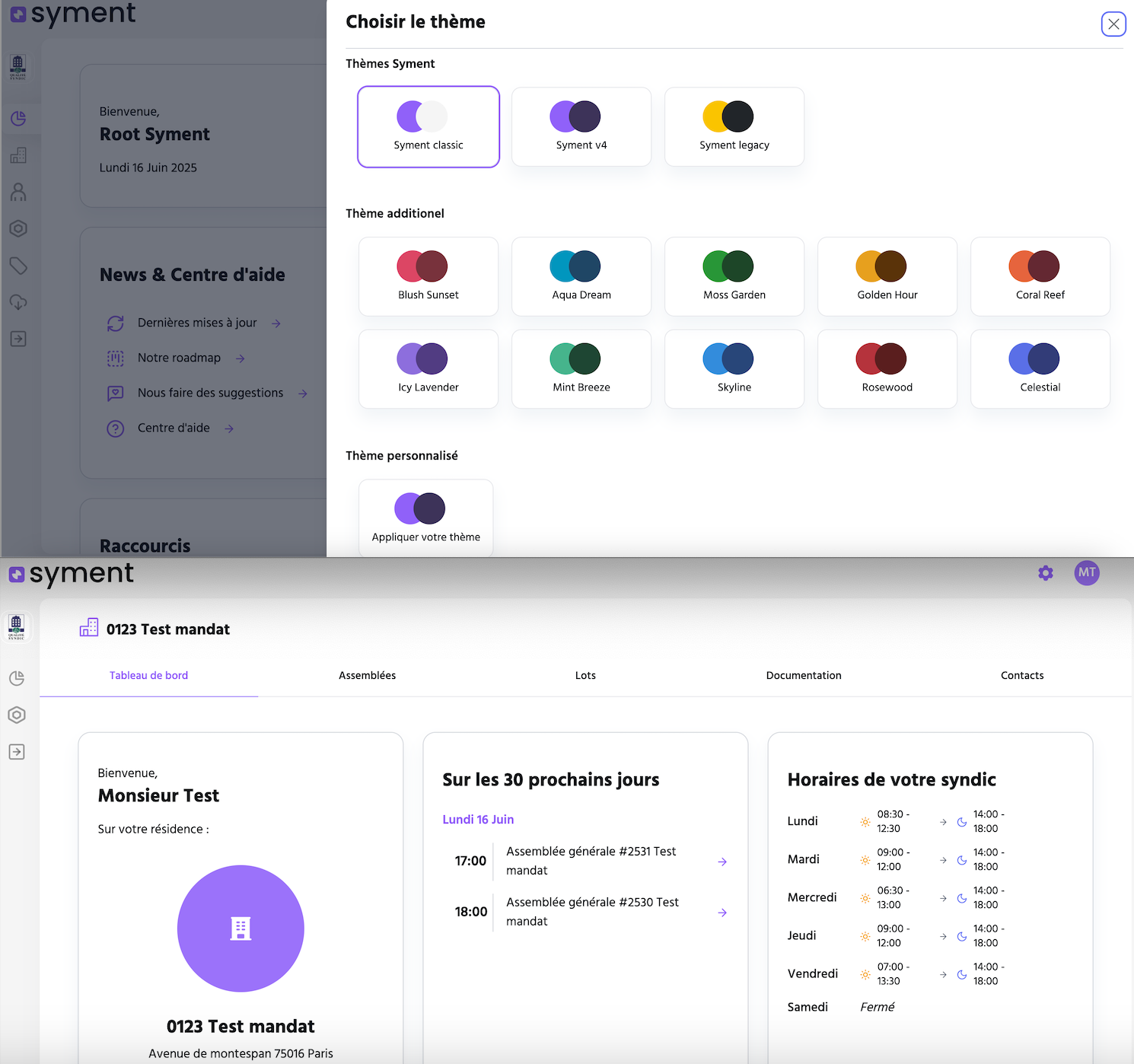
Task: Open the MT user avatar
Action: [x=1087, y=573]
